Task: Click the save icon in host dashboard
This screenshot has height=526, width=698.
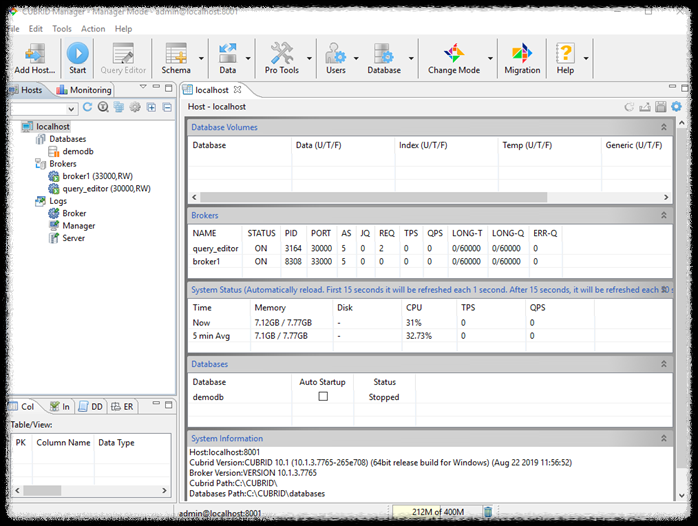Action: 661,107
